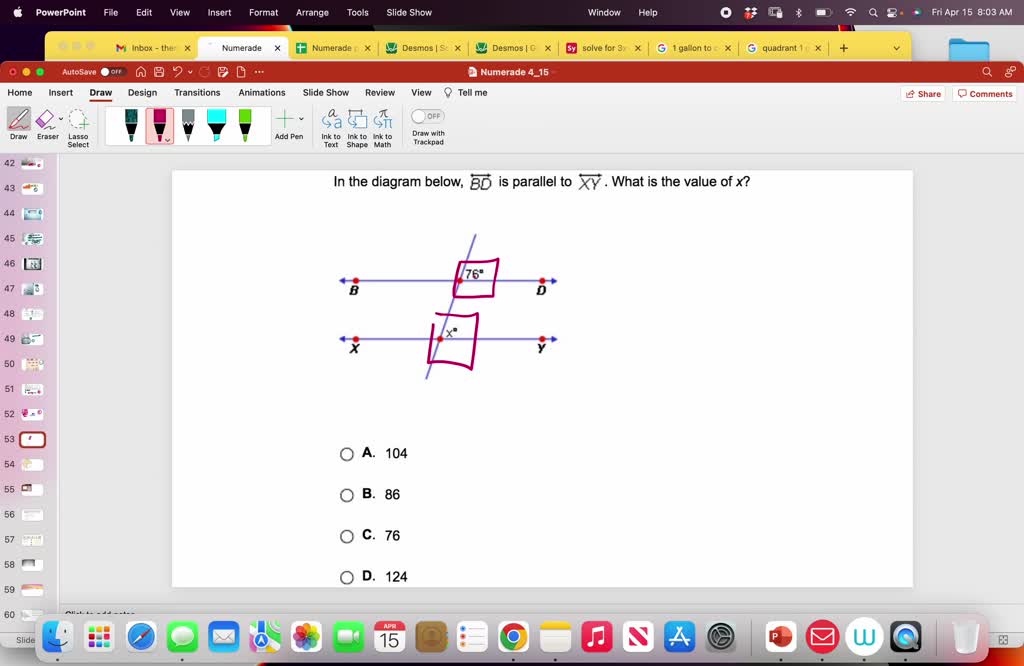Open the Comments panel
The height and width of the screenshot is (666, 1024).
tap(984, 92)
